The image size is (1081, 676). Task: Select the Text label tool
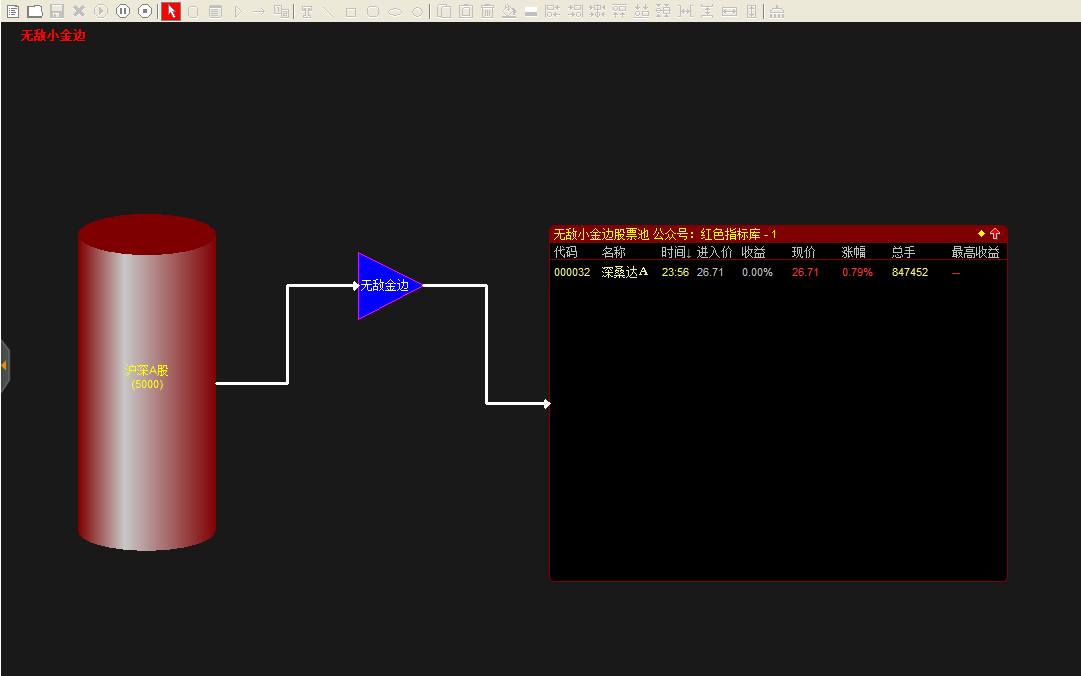(x=308, y=11)
